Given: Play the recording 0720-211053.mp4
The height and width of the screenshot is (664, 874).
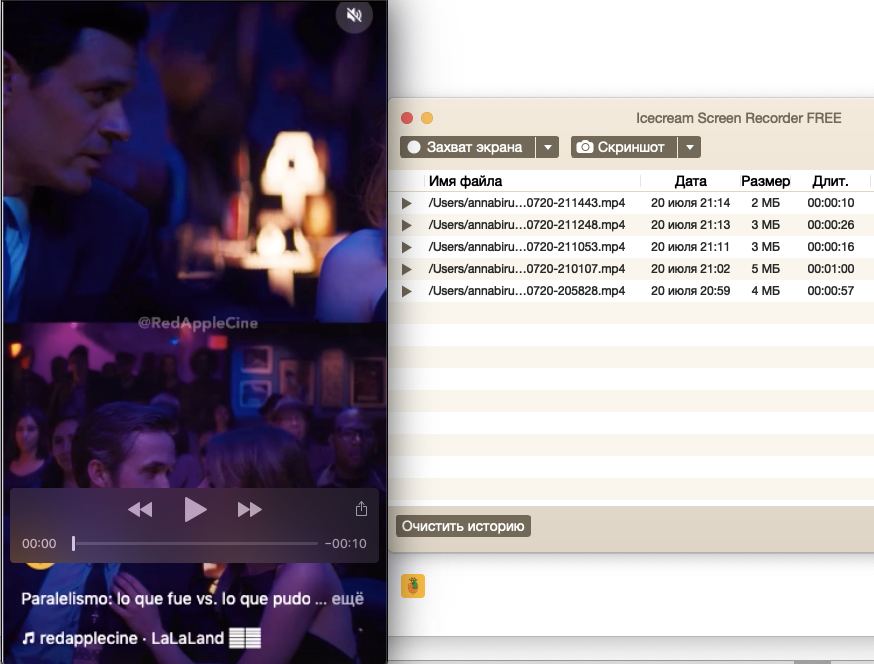Looking at the screenshot, I should (406, 247).
